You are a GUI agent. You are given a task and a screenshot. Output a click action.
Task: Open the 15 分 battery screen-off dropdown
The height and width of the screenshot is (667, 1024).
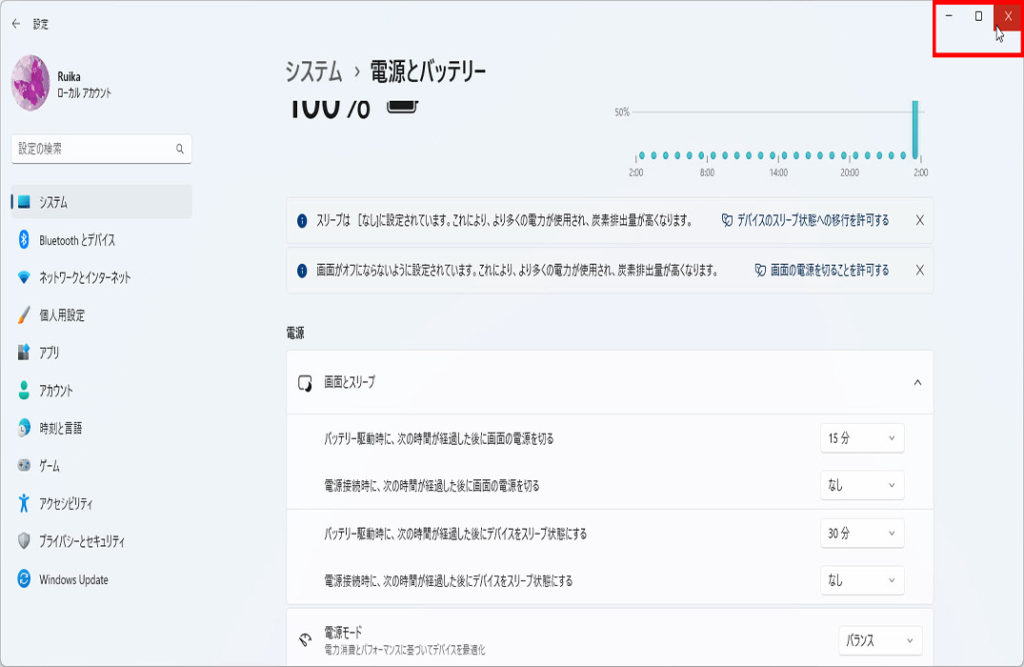861,438
